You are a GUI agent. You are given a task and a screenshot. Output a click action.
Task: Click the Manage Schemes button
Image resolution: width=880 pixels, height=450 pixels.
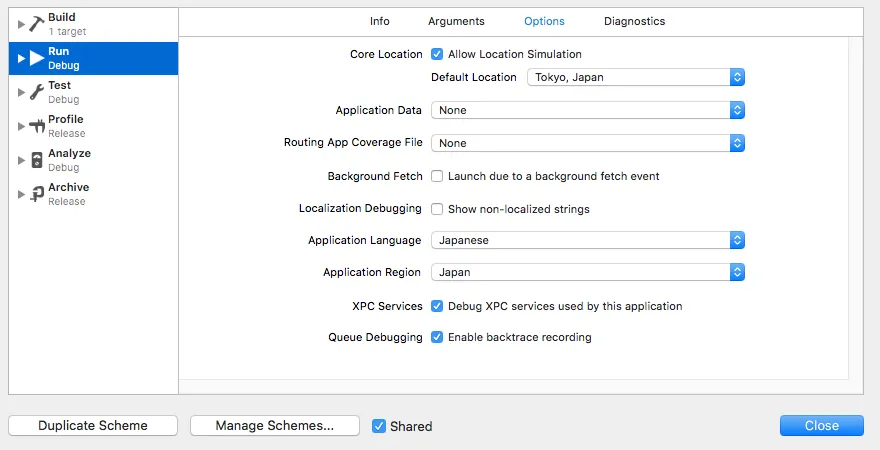[274, 426]
